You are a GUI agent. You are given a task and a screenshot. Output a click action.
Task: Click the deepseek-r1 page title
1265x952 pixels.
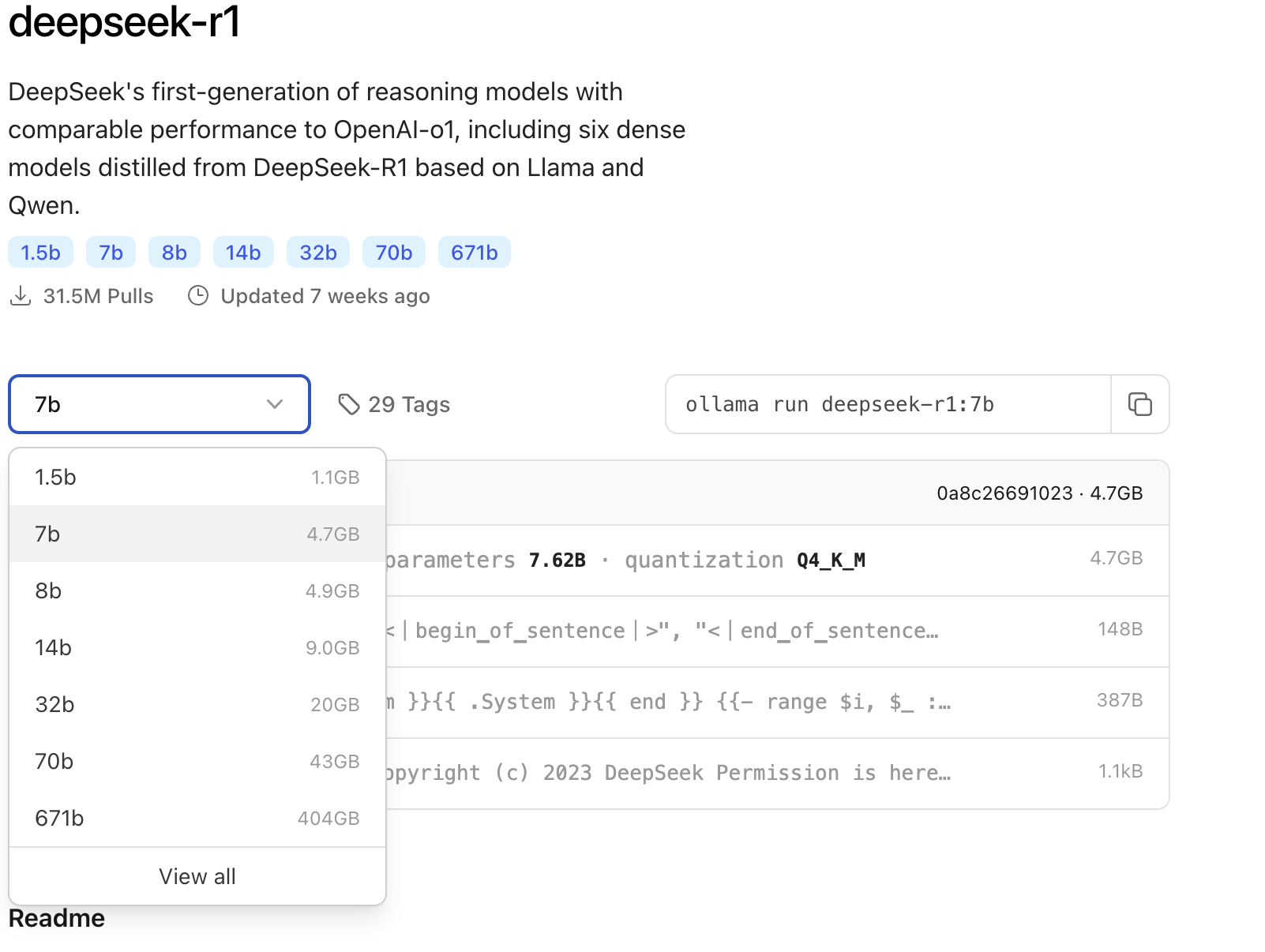tap(124, 21)
